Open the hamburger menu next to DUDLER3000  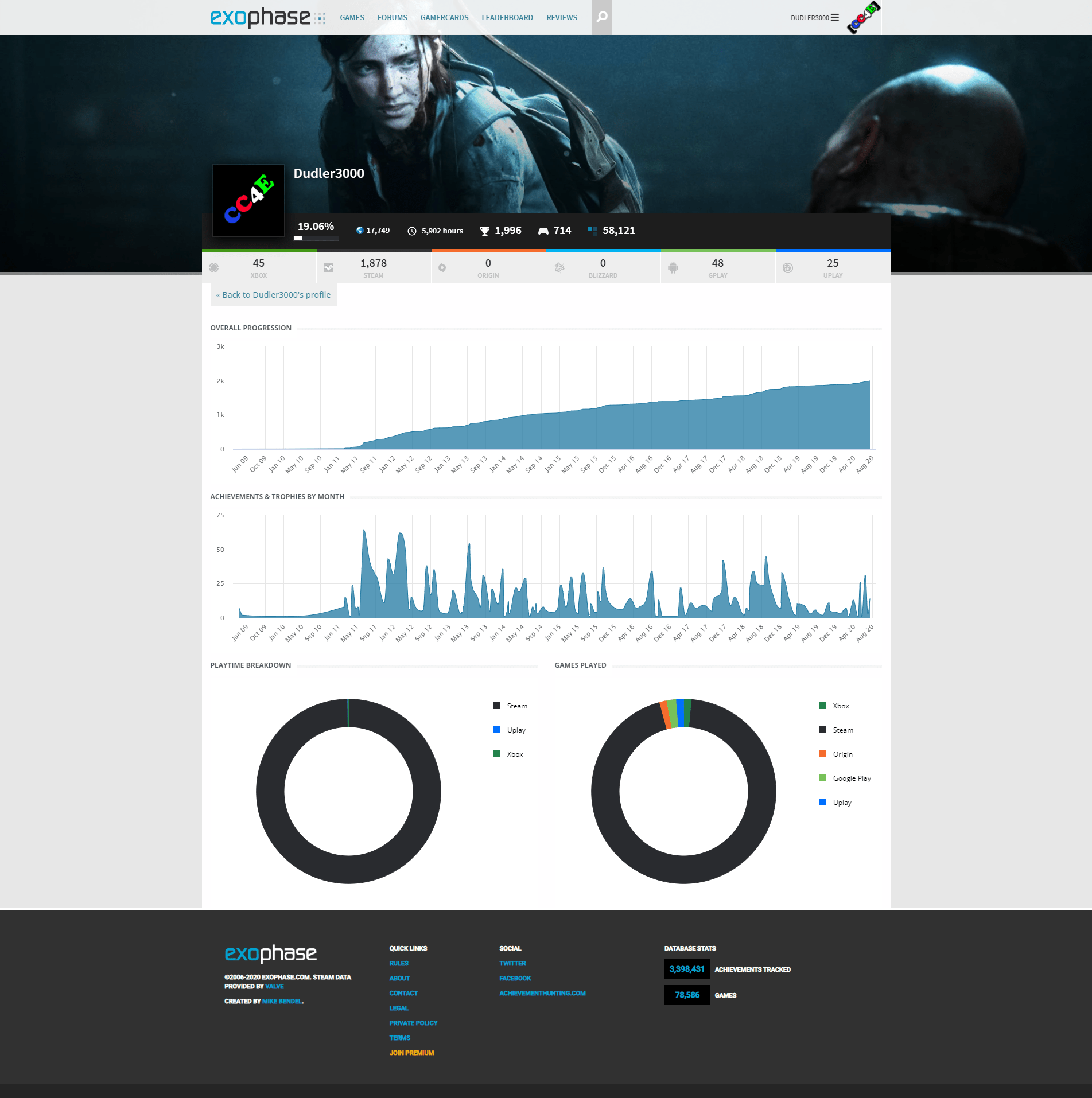tap(835, 18)
